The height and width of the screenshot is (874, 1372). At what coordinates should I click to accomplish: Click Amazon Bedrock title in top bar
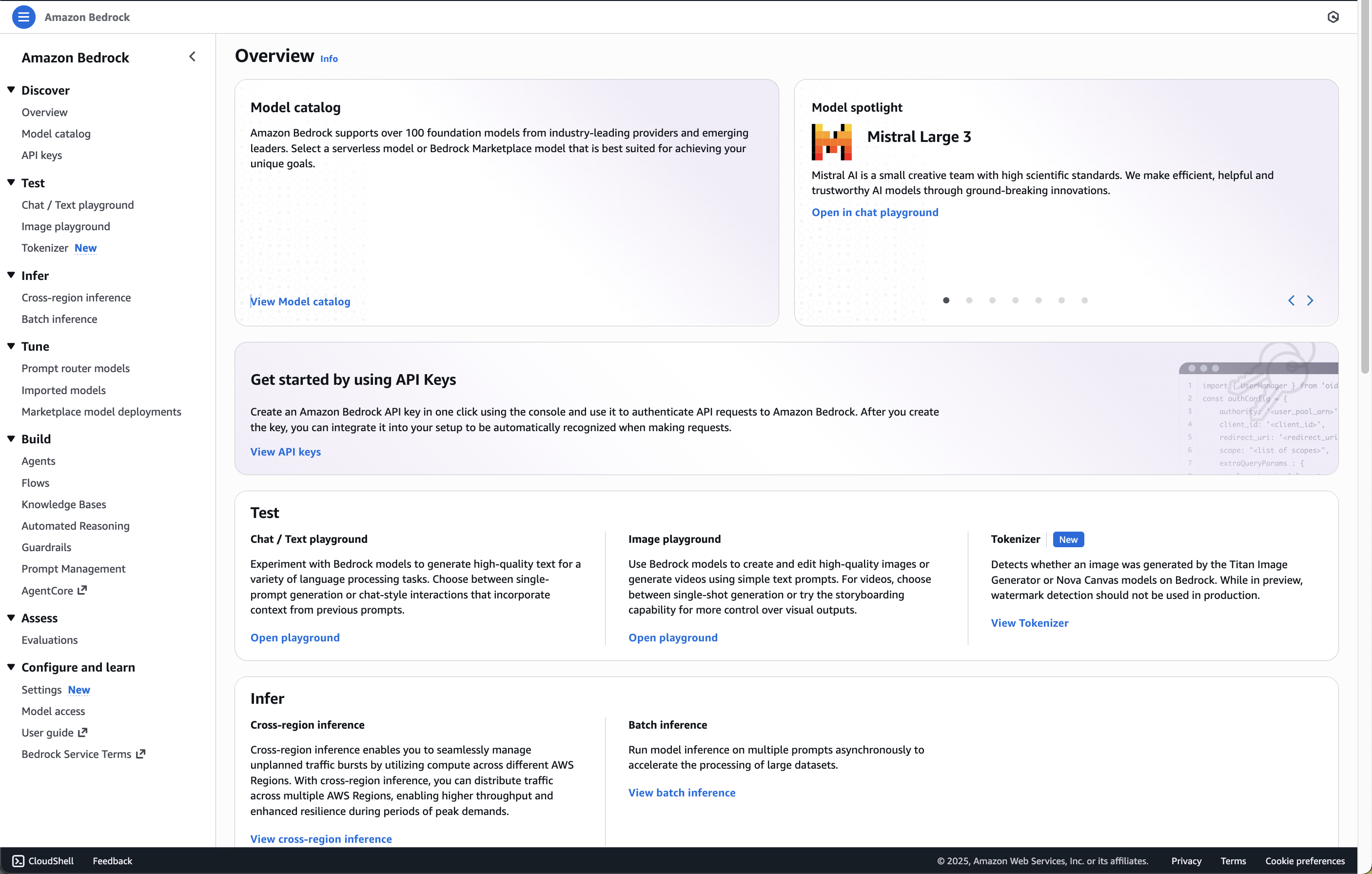[87, 17]
